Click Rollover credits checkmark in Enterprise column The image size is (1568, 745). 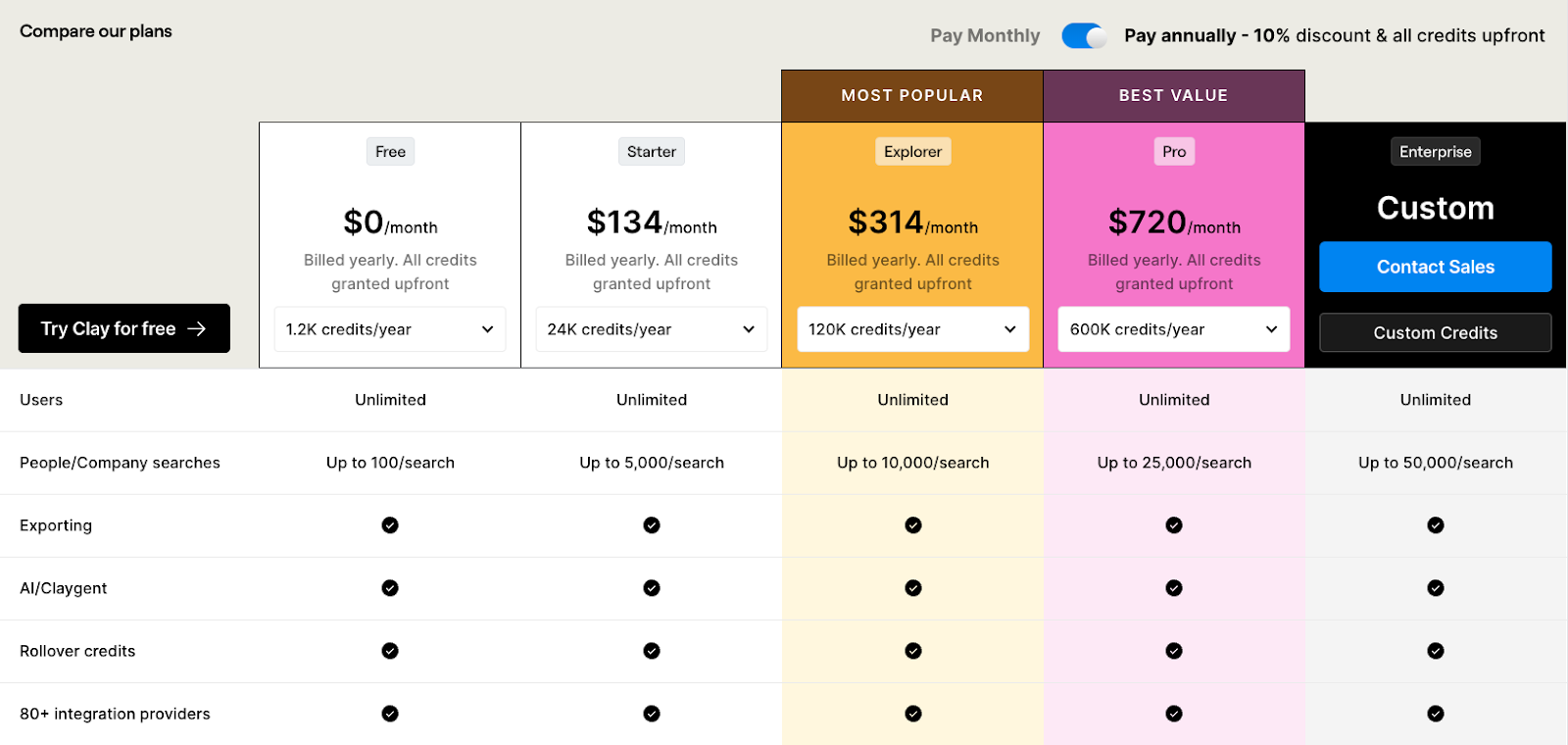(x=1436, y=651)
